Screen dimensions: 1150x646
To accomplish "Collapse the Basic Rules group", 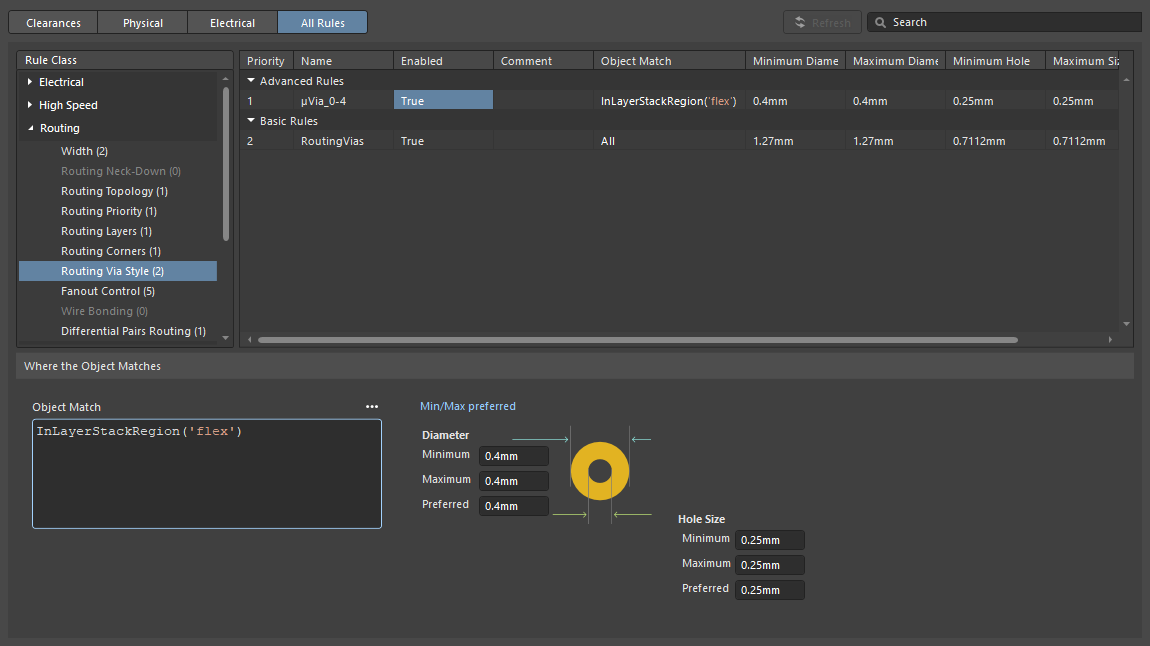I will tap(251, 121).
